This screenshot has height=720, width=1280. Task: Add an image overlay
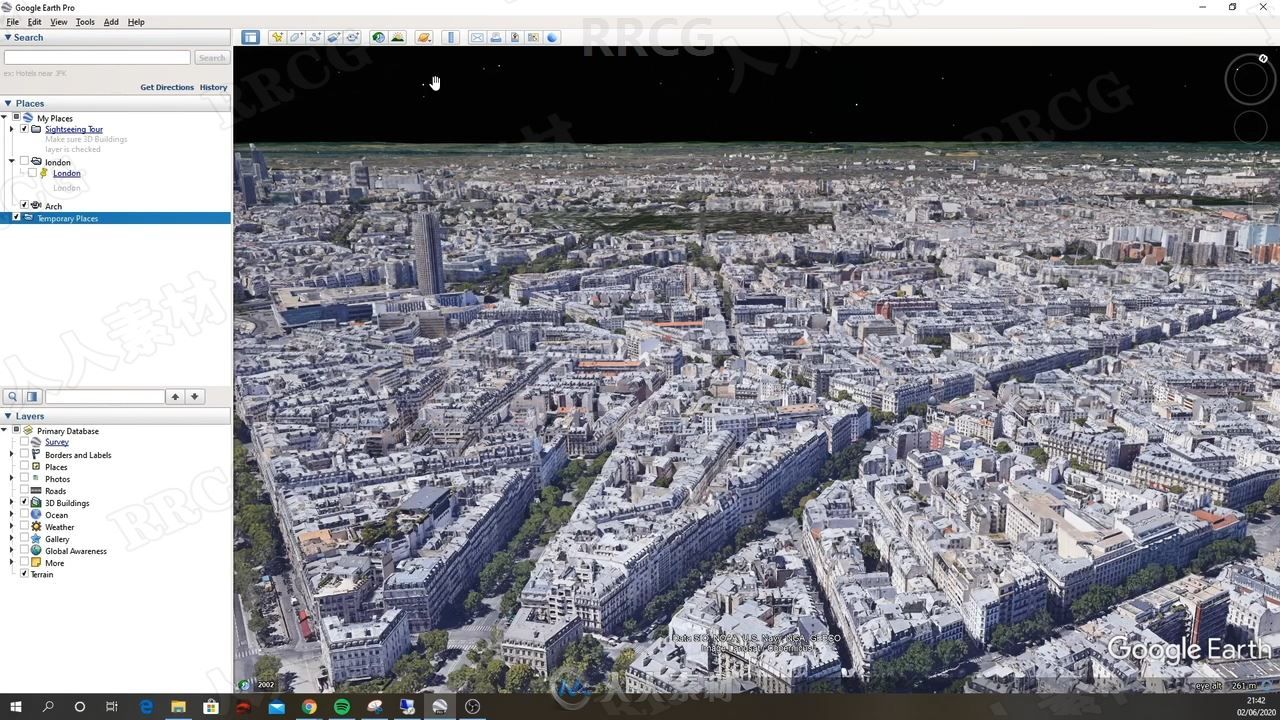(x=334, y=37)
